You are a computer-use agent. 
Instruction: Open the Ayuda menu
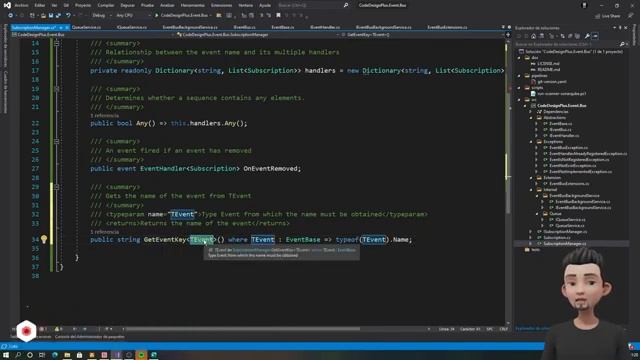265,5
